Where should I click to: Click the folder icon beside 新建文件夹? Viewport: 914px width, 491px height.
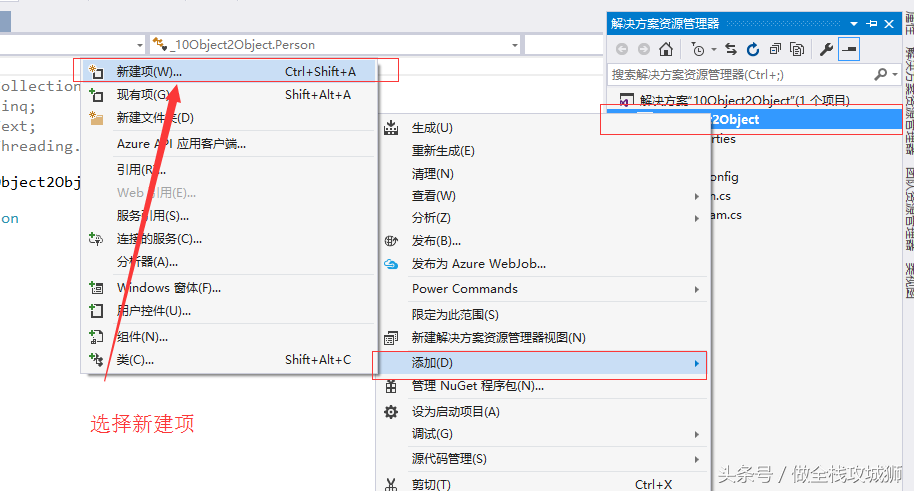96,118
